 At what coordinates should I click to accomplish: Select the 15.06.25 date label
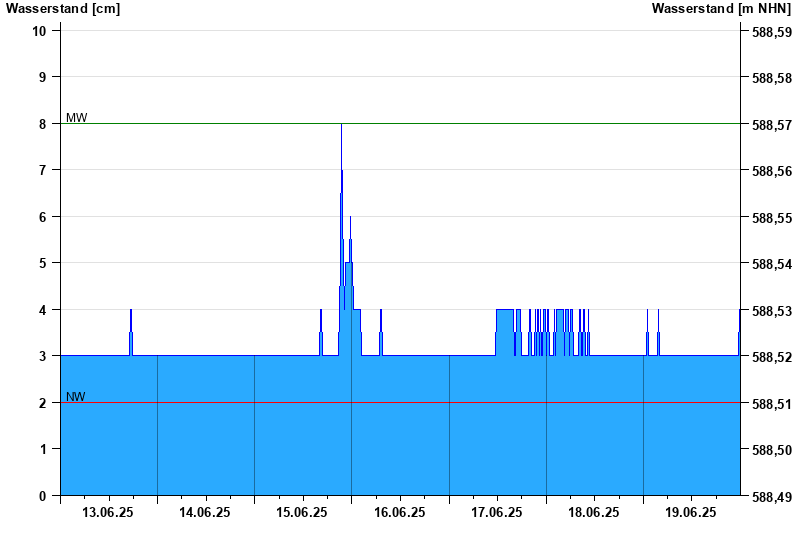(x=302, y=513)
